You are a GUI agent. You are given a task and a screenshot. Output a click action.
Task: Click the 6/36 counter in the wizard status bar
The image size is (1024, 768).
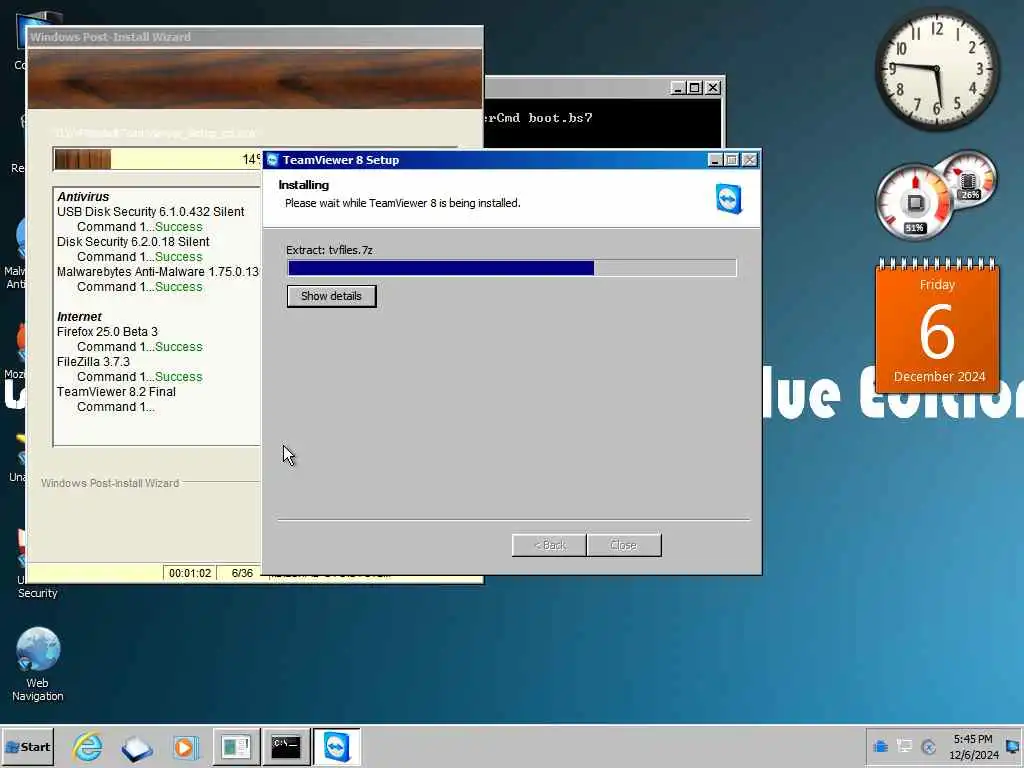click(x=242, y=573)
